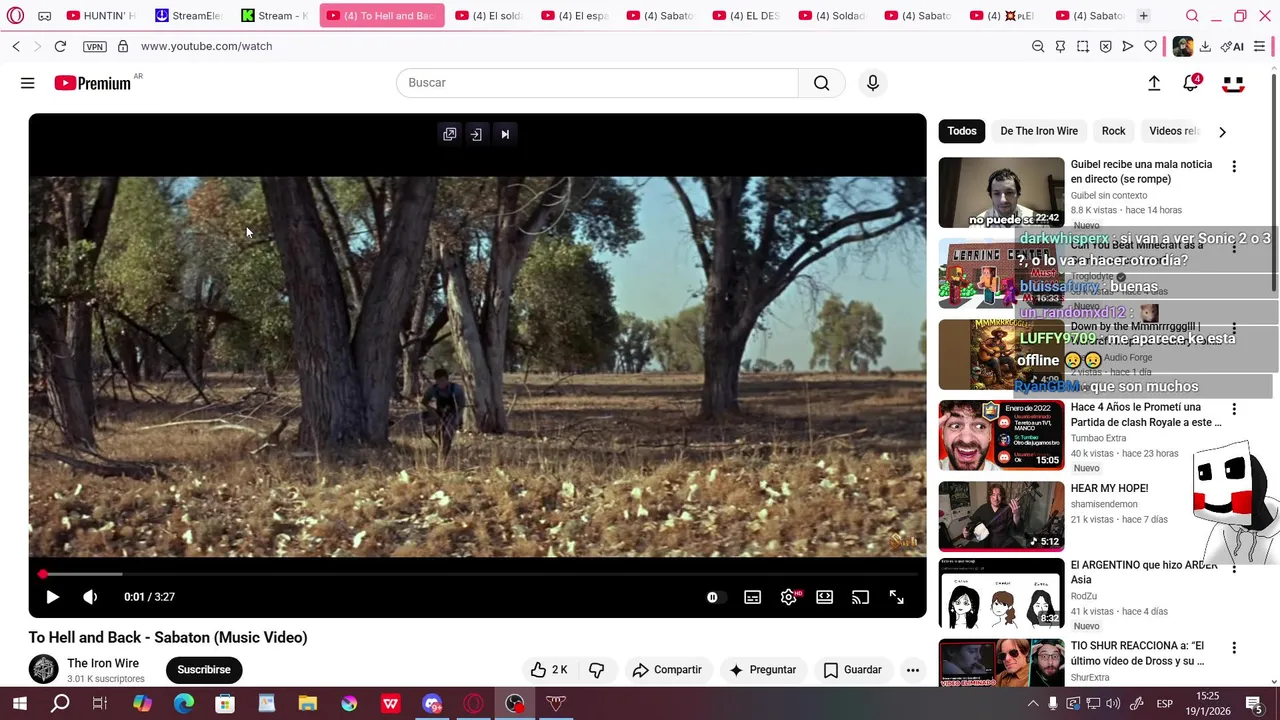This screenshot has height=720, width=1280.
Task: Toggle theater mode
Action: click(x=824, y=597)
